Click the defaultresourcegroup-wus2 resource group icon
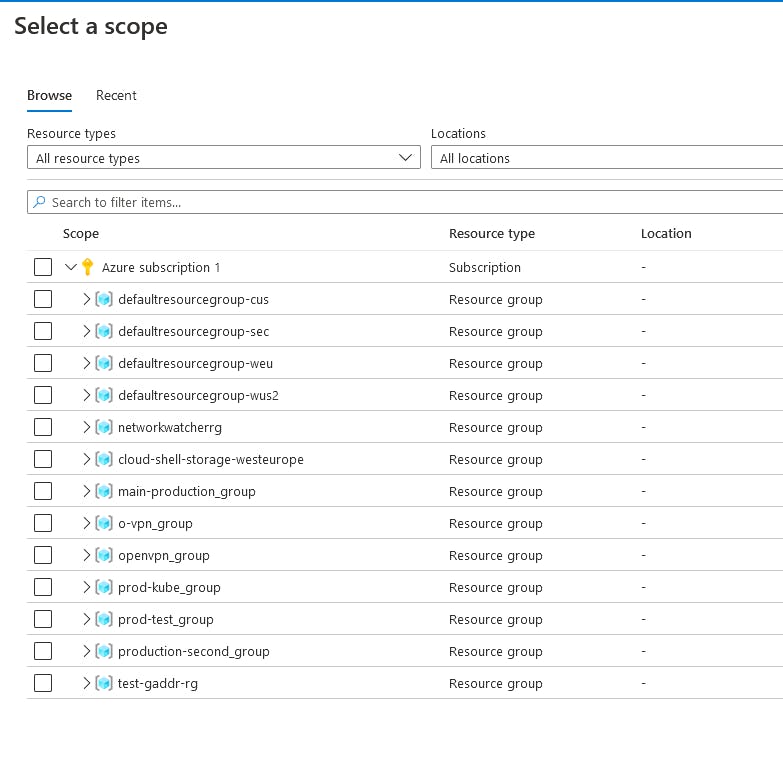Viewport: 783px width, 780px height. 104,395
